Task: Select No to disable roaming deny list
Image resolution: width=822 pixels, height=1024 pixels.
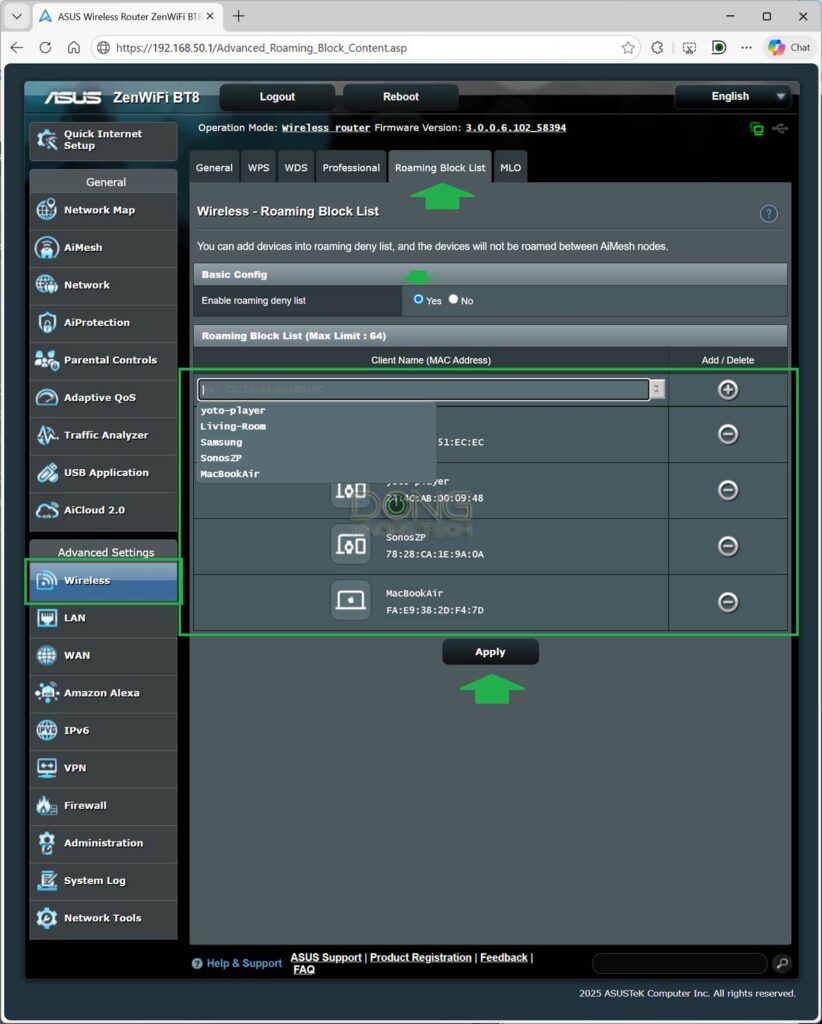Action: pos(452,299)
